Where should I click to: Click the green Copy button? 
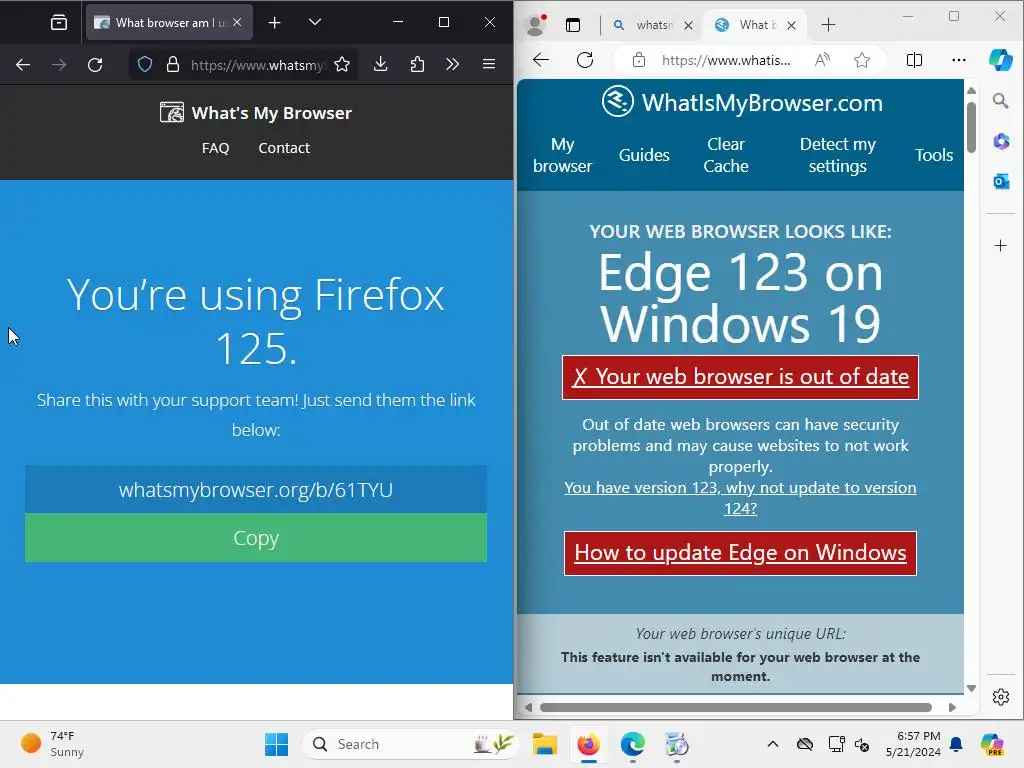tap(256, 537)
